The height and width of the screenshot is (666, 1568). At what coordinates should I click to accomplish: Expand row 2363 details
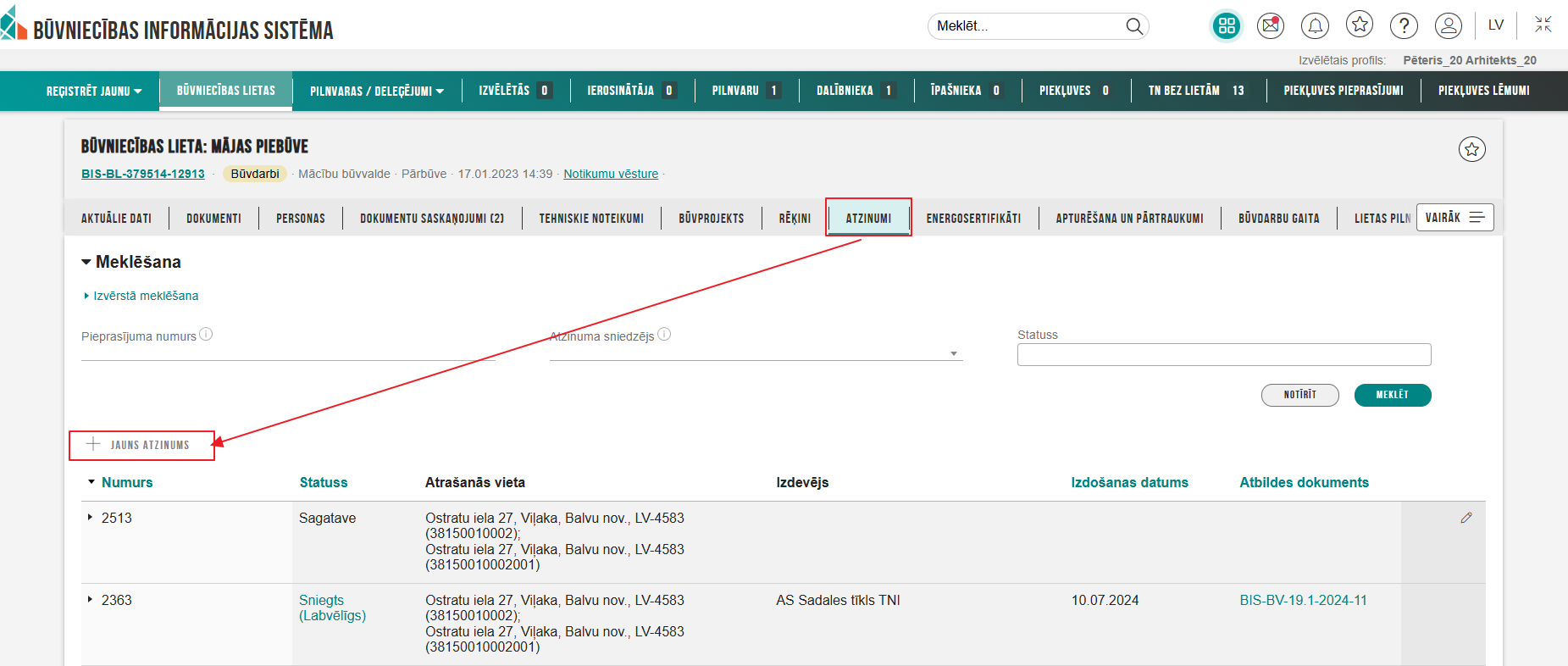pyautogui.click(x=90, y=599)
